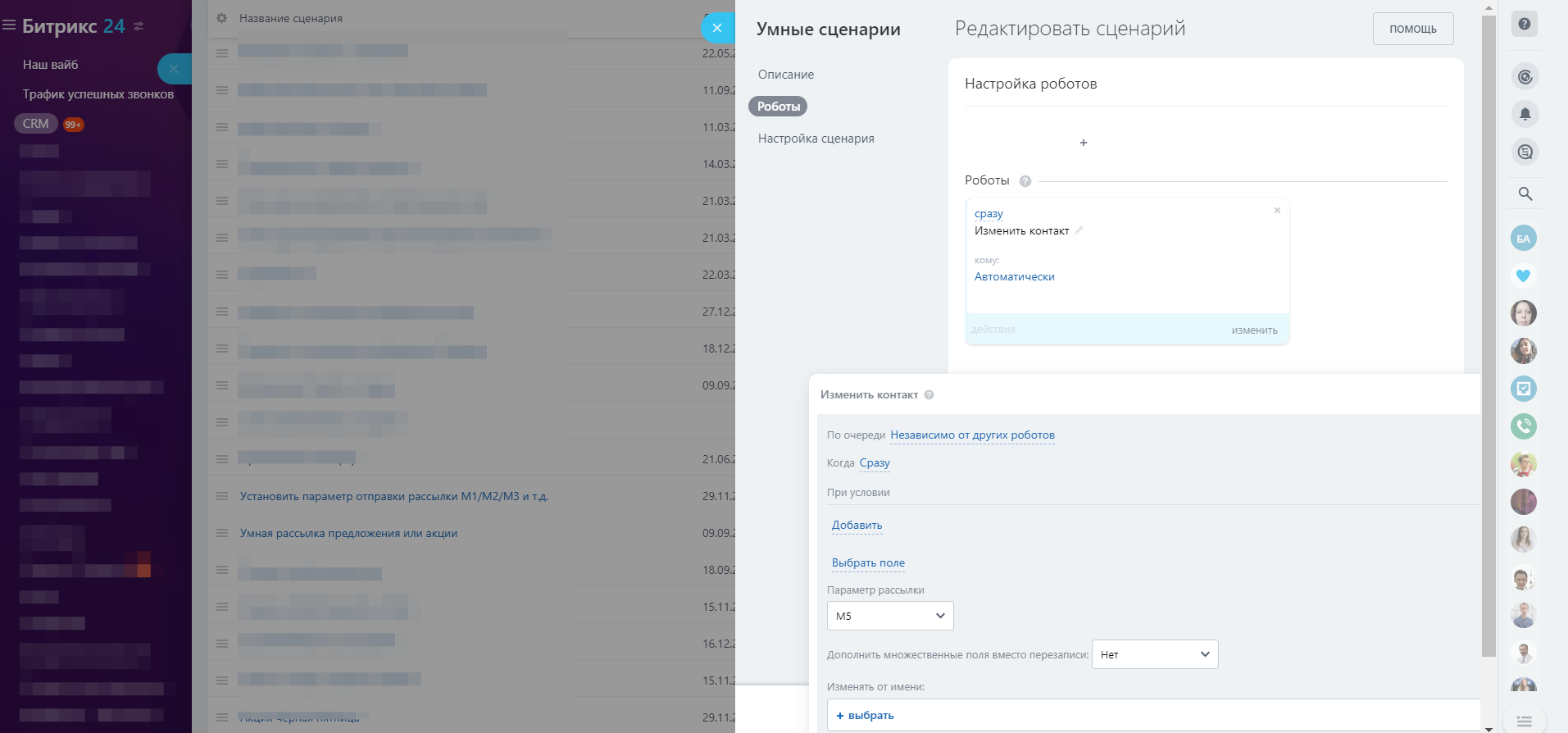Remove the robot card with its X
Viewport: 1568px width, 733px height.
(1277, 211)
